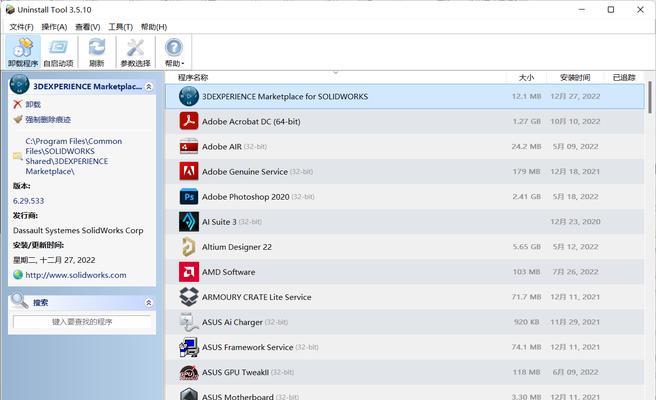Screen dimensions: 656x400
Task: Maximize the Uninstall Tool window
Action: (611, 9)
